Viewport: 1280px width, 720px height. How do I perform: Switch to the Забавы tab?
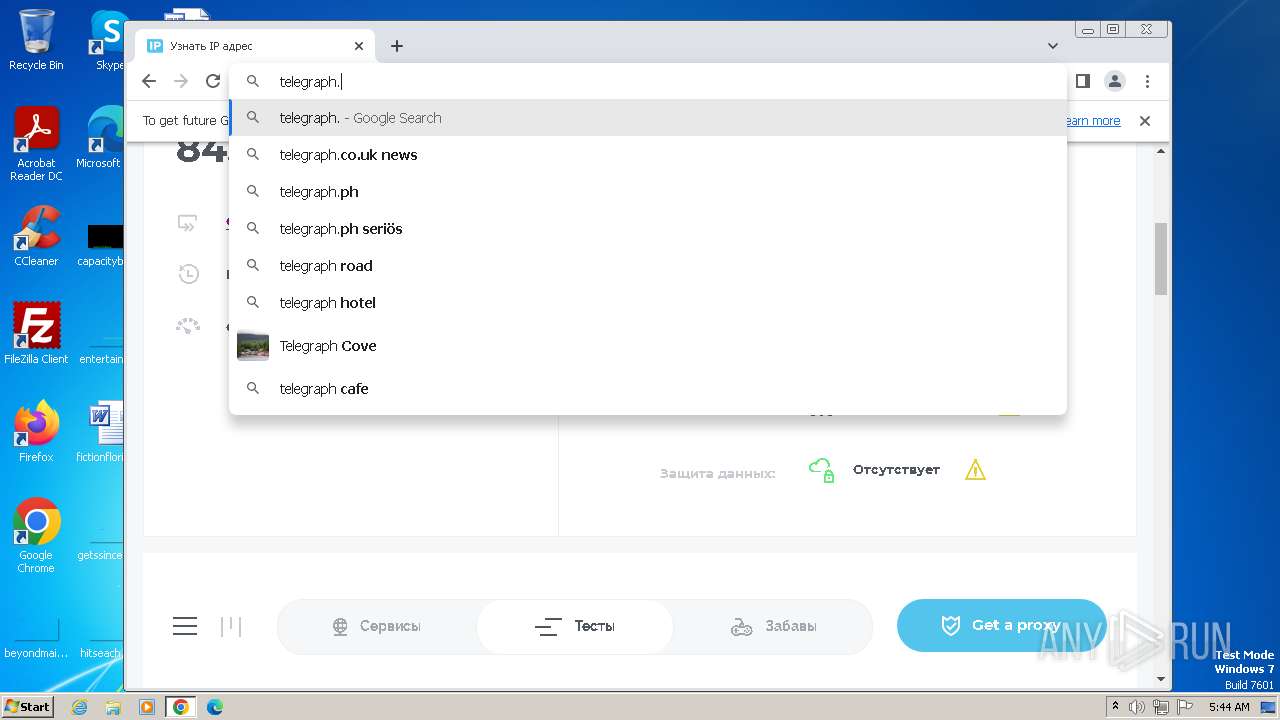773,626
